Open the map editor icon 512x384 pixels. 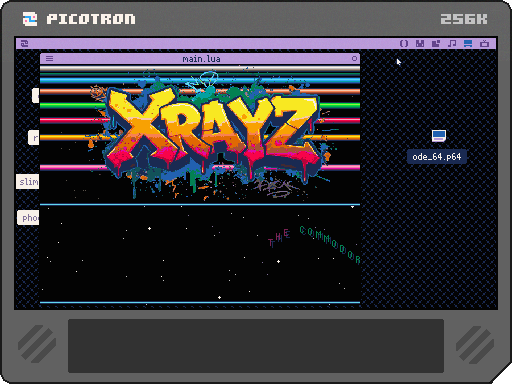click(x=436, y=44)
